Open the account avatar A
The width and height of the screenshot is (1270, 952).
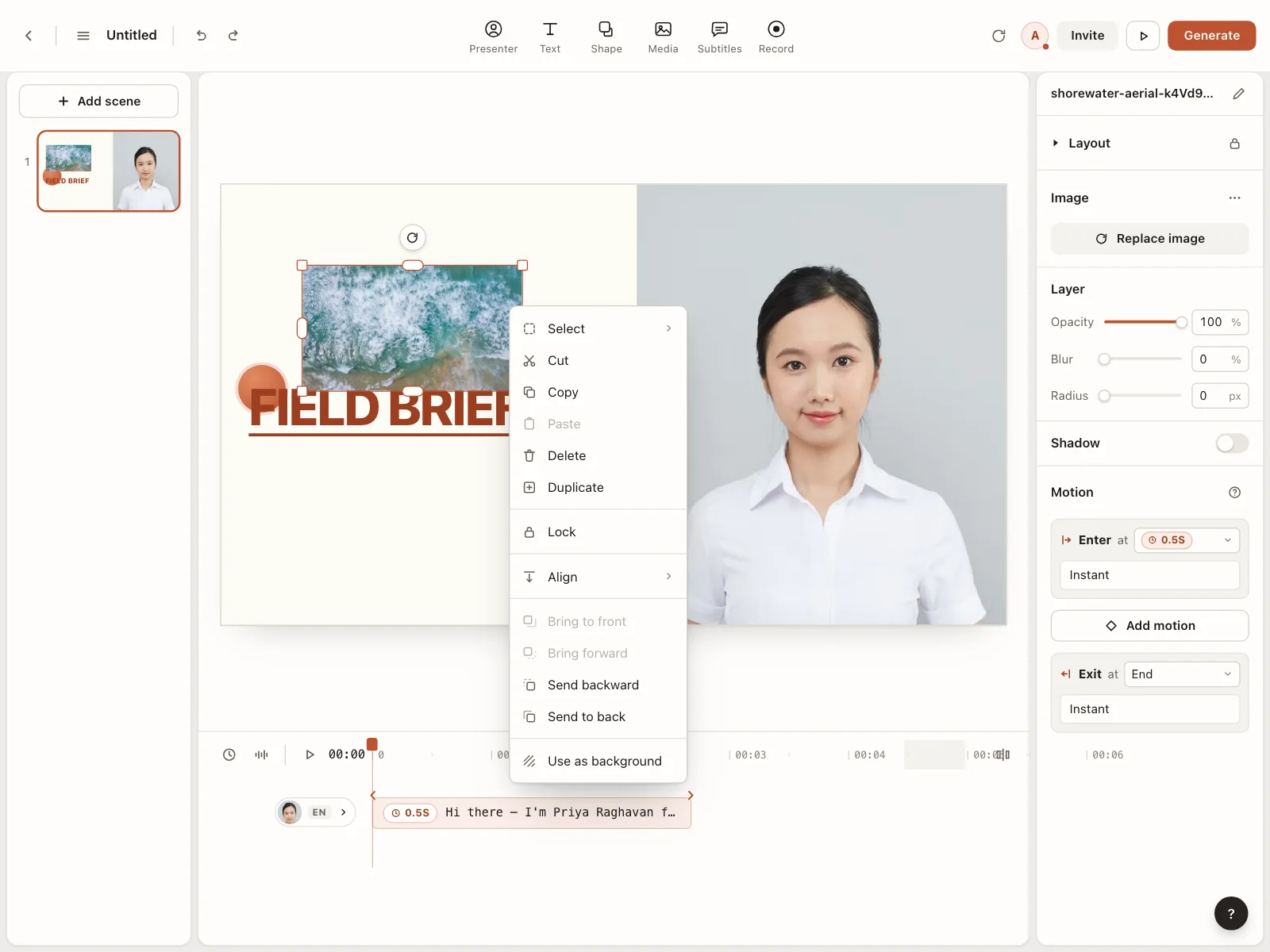coord(1035,36)
